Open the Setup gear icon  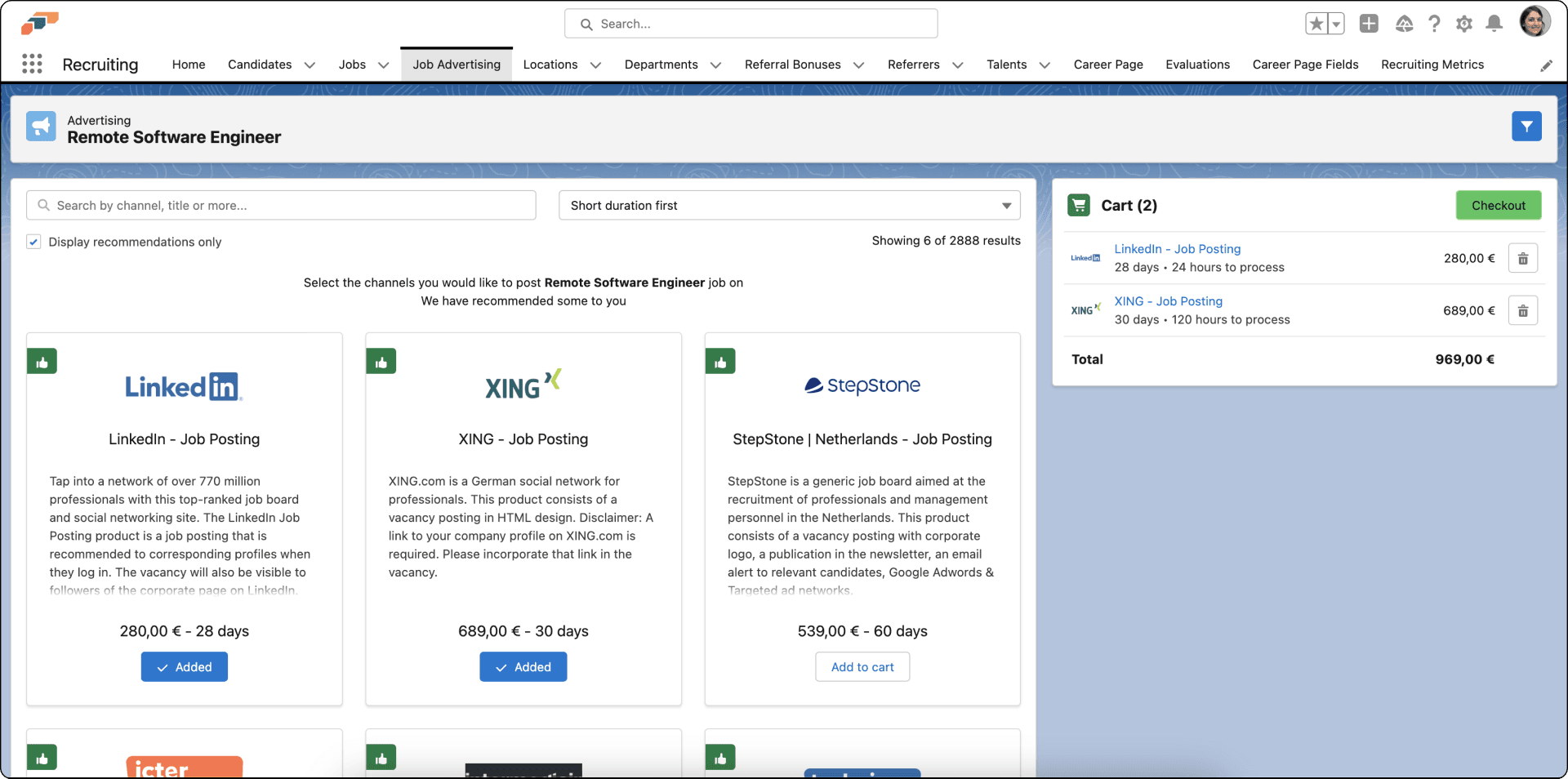point(1464,24)
